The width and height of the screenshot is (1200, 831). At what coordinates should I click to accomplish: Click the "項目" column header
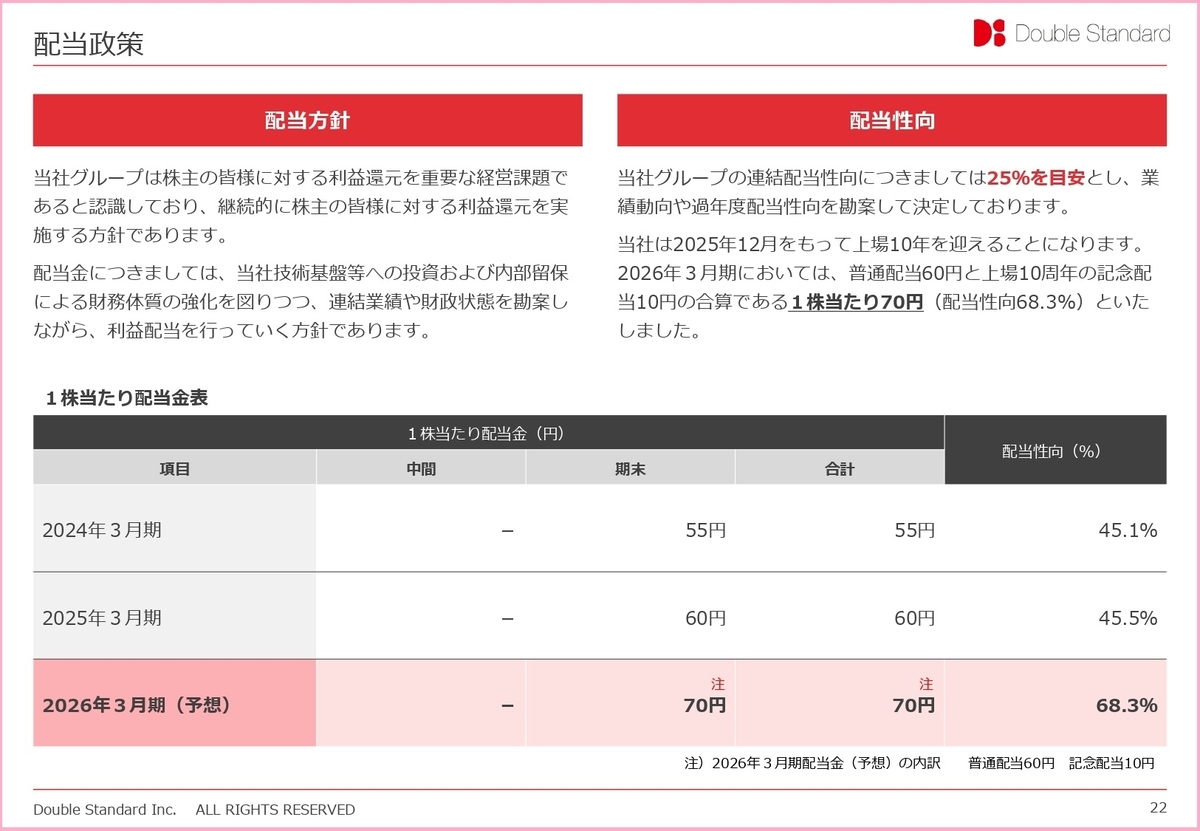[x=175, y=468]
